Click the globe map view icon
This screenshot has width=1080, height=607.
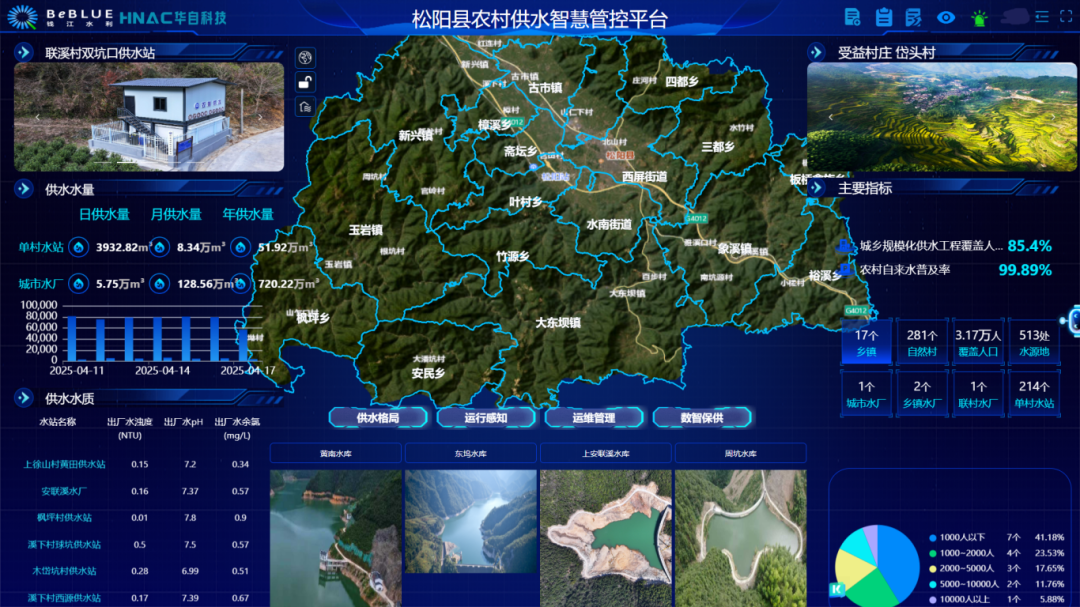pyautogui.click(x=305, y=57)
